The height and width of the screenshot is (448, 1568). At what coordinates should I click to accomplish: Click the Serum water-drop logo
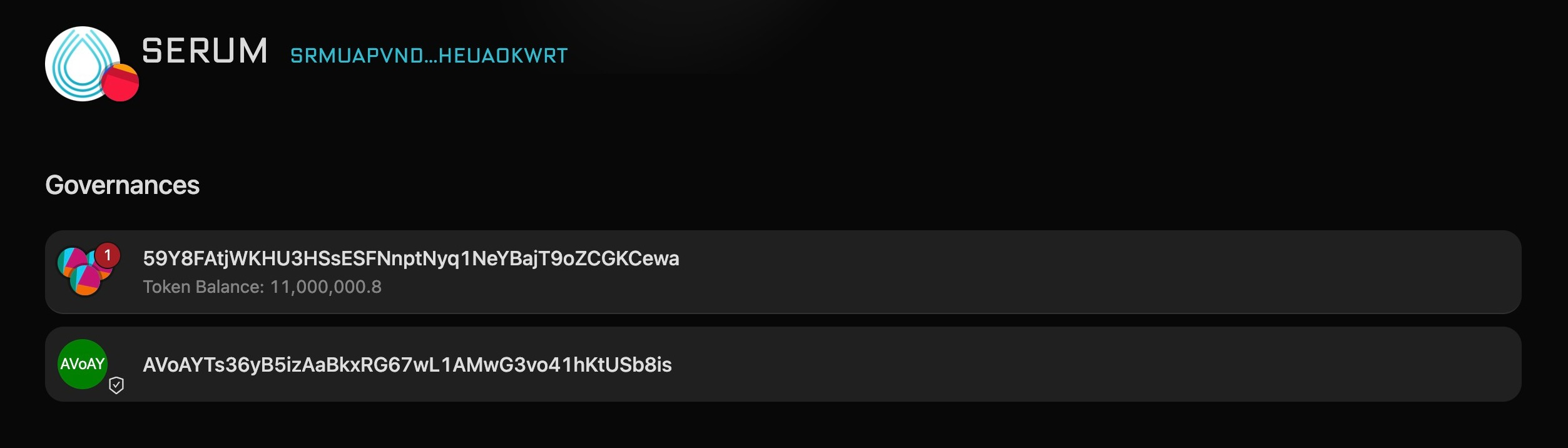pos(82,63)
